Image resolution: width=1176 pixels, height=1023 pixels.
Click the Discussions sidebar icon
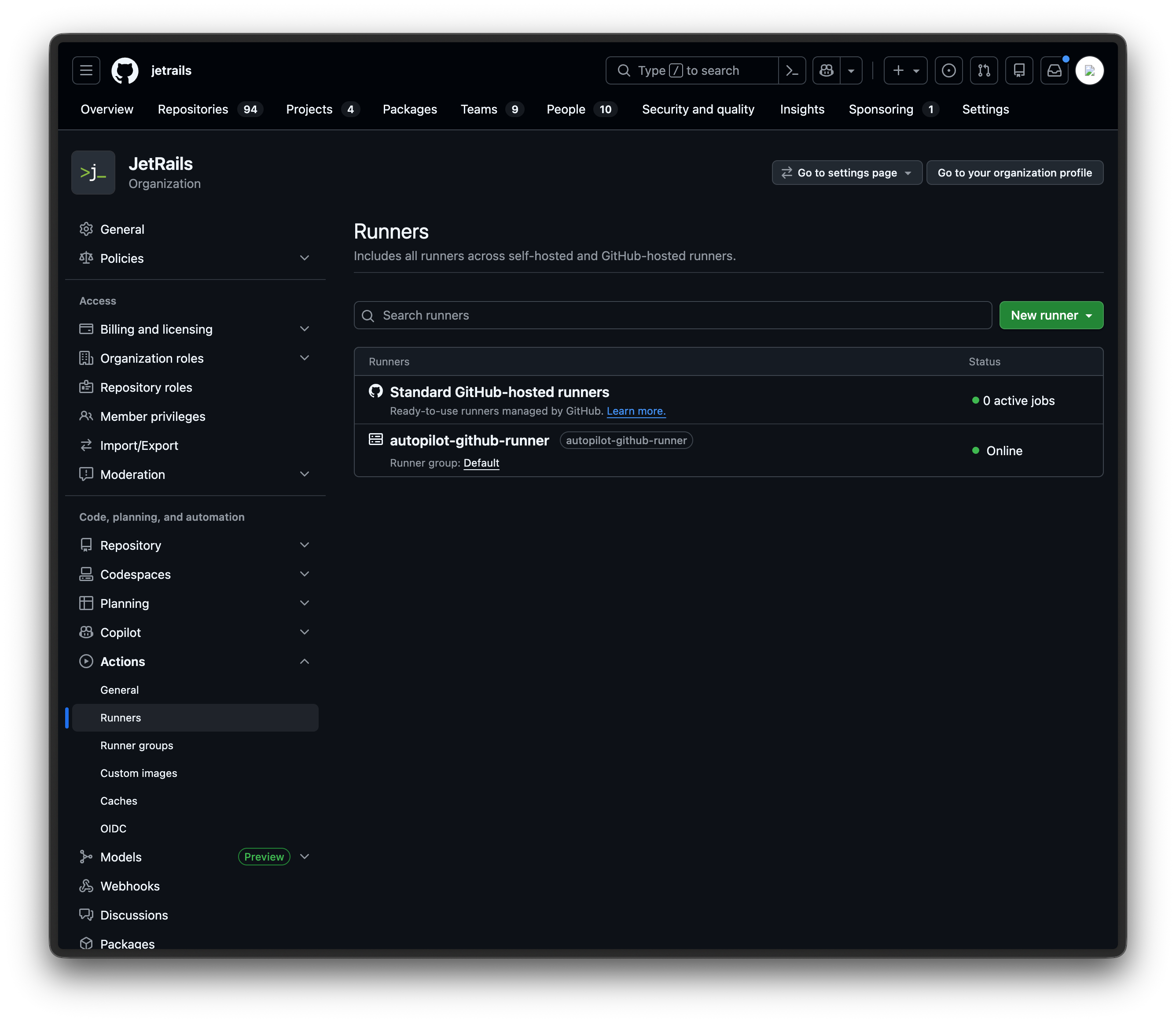pos(86,915)
